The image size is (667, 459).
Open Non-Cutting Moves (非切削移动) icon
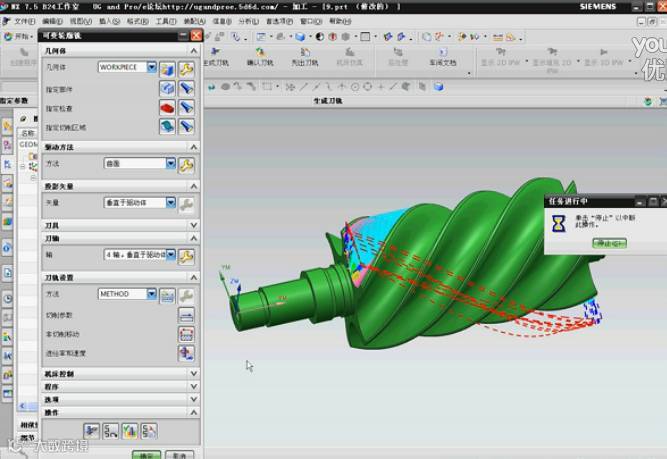point(186,334)
